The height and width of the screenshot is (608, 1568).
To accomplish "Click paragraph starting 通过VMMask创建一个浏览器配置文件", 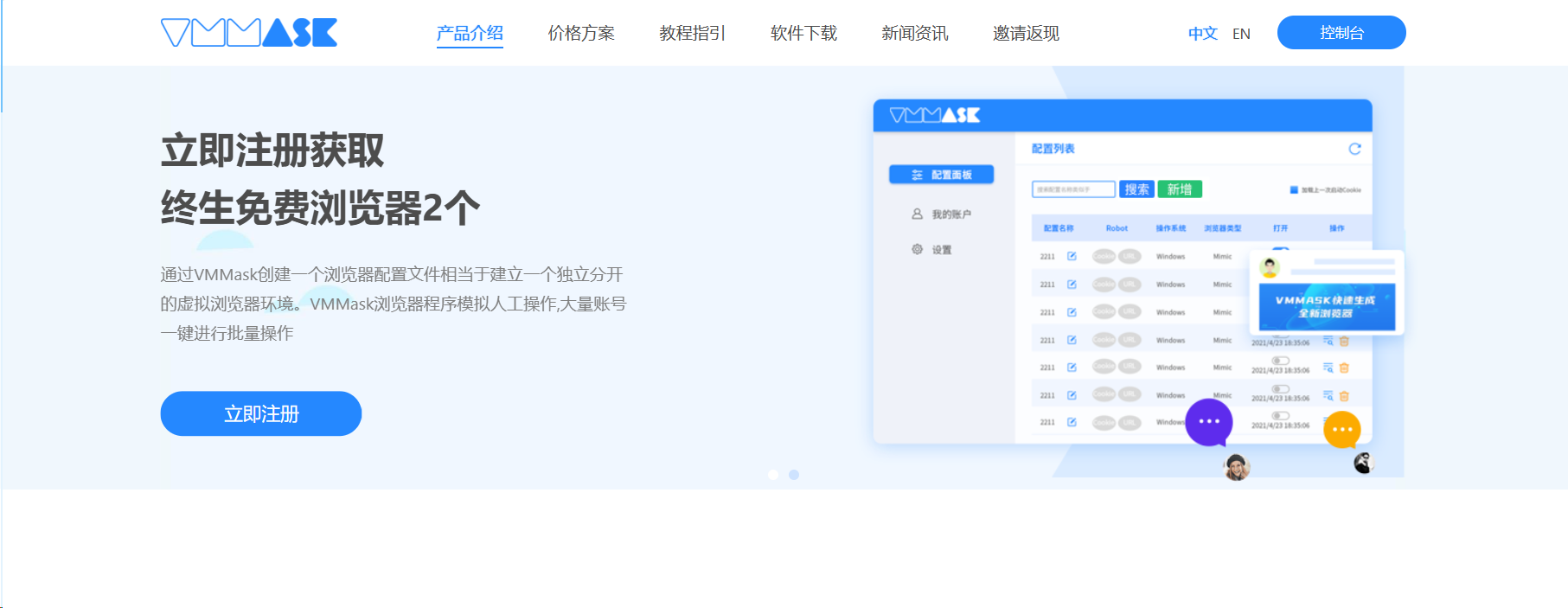I will click(394, 304).
